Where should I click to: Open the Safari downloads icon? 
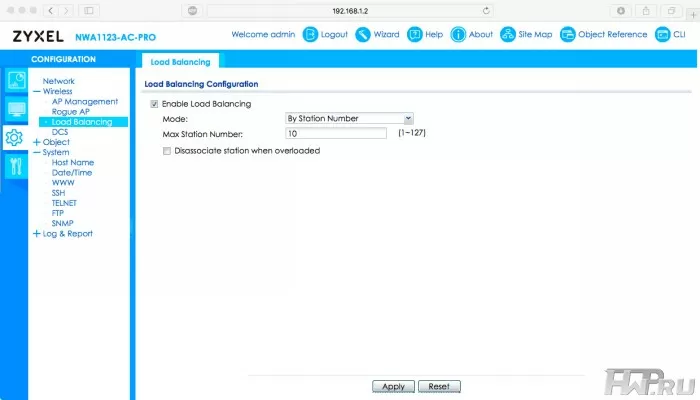click(x=621, y=11)
